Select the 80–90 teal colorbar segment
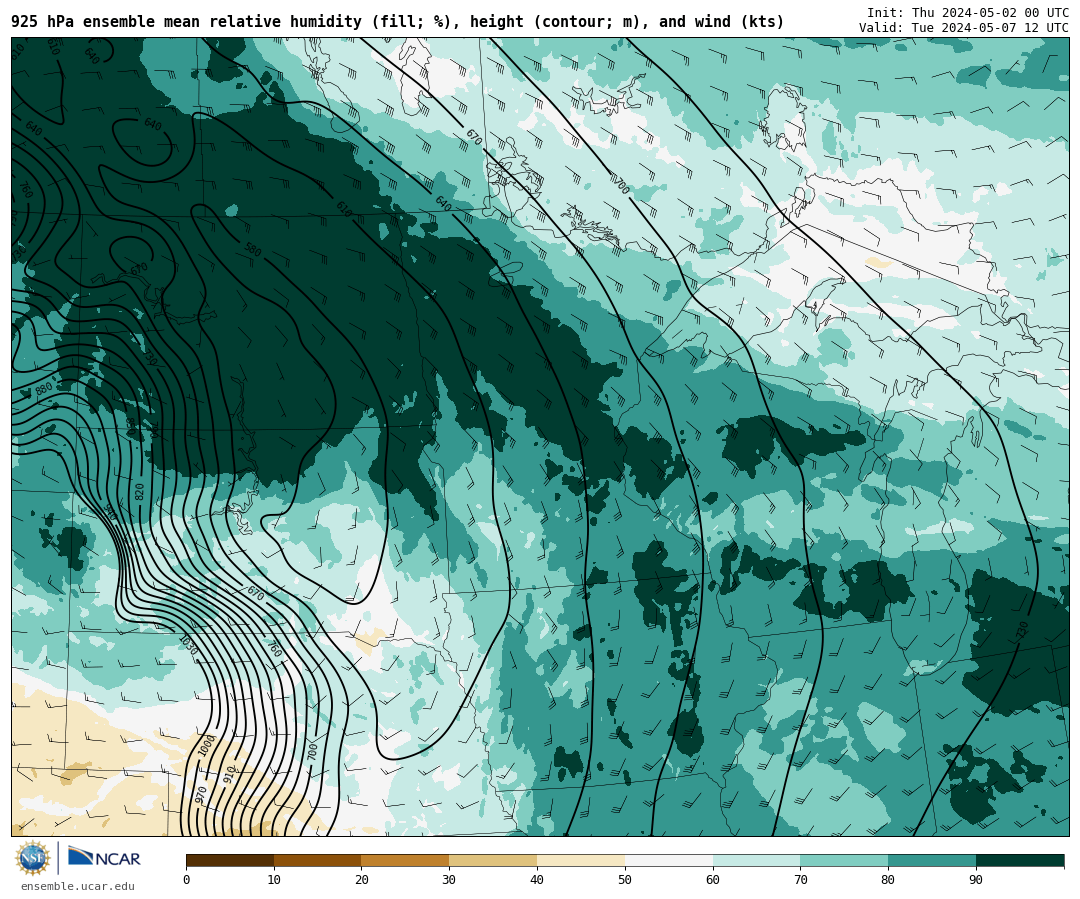This screenshot has height=899, width=1080. point(932,860)
